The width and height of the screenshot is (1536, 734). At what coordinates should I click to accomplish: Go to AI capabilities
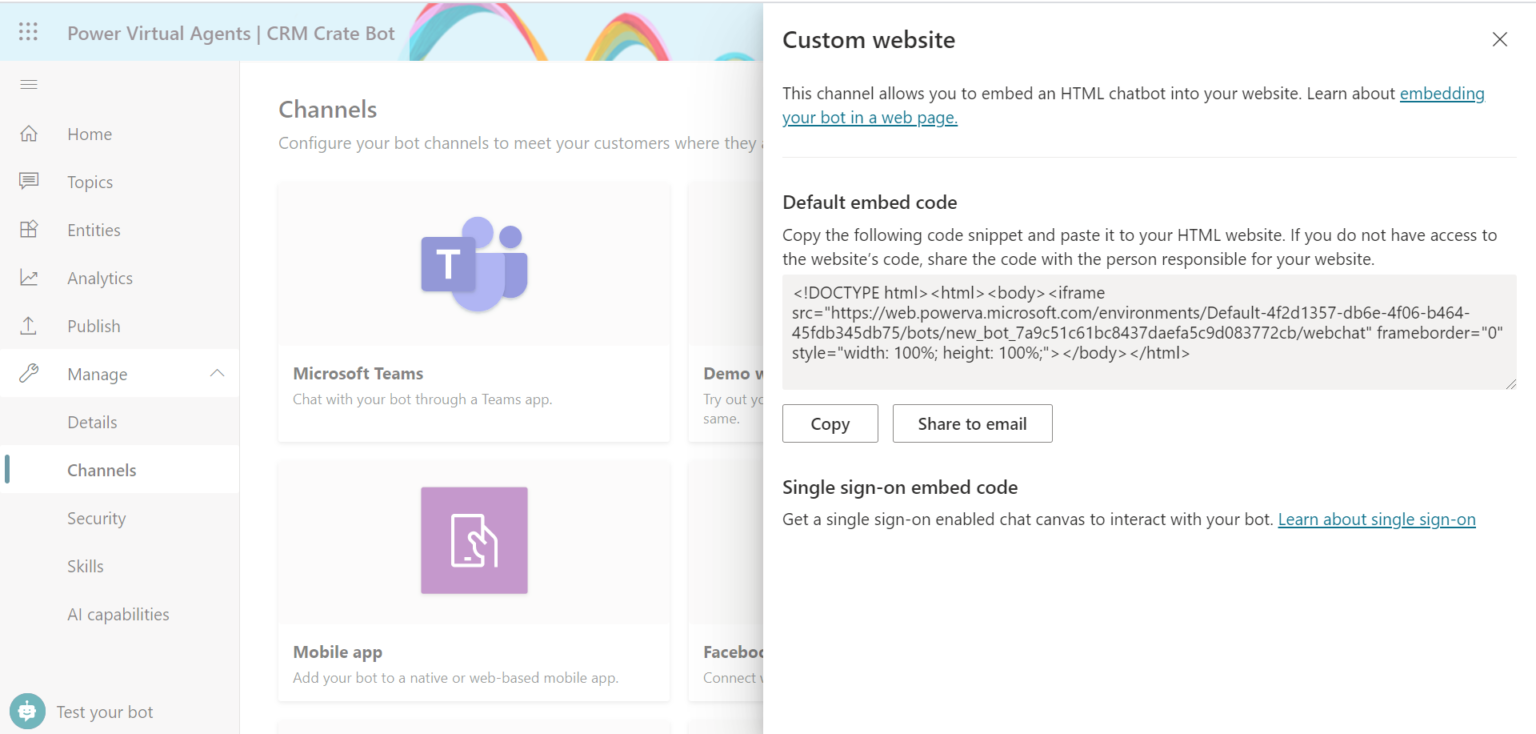tap(118, 614)
